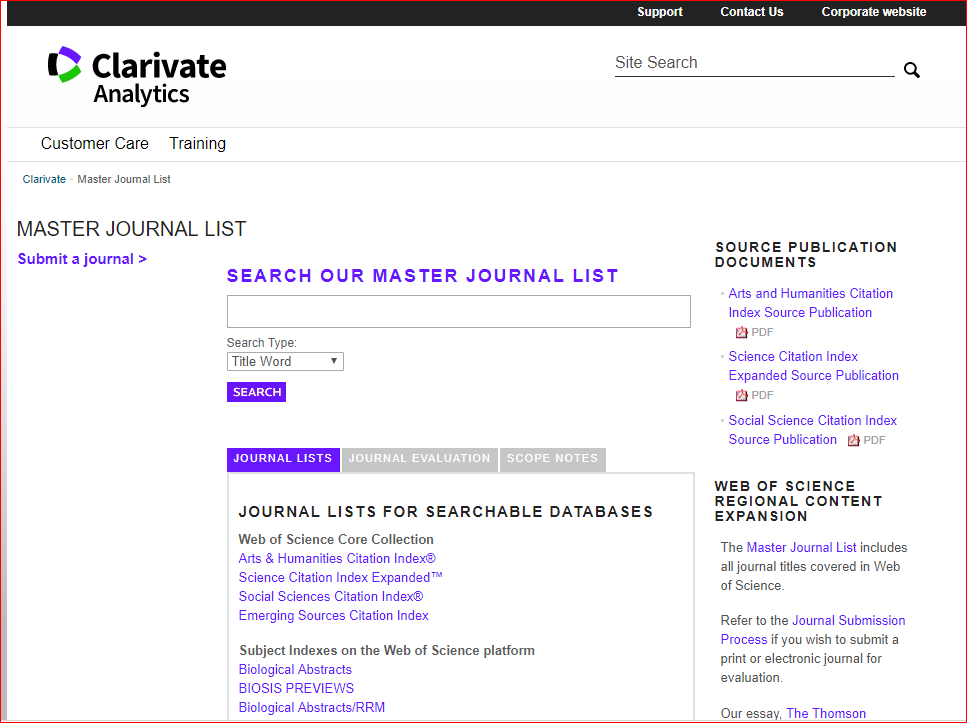Open the BIOSIS PREVIEWS link
The width and height of the screenshot is (967, 723).
pyautogui.click(x=297, y=689)
